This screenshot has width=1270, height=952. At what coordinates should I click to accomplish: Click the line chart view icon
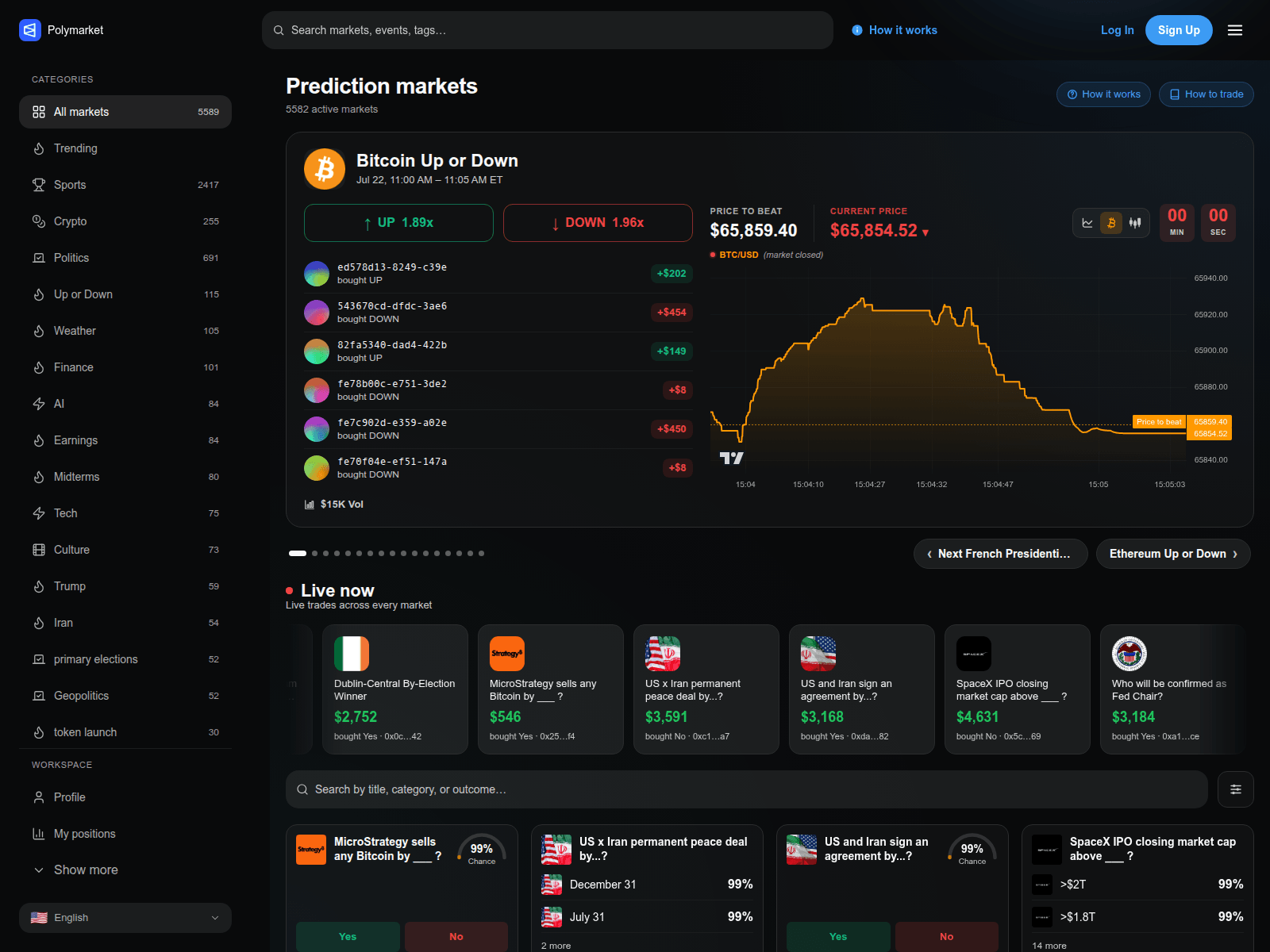tap(1087, 223)
